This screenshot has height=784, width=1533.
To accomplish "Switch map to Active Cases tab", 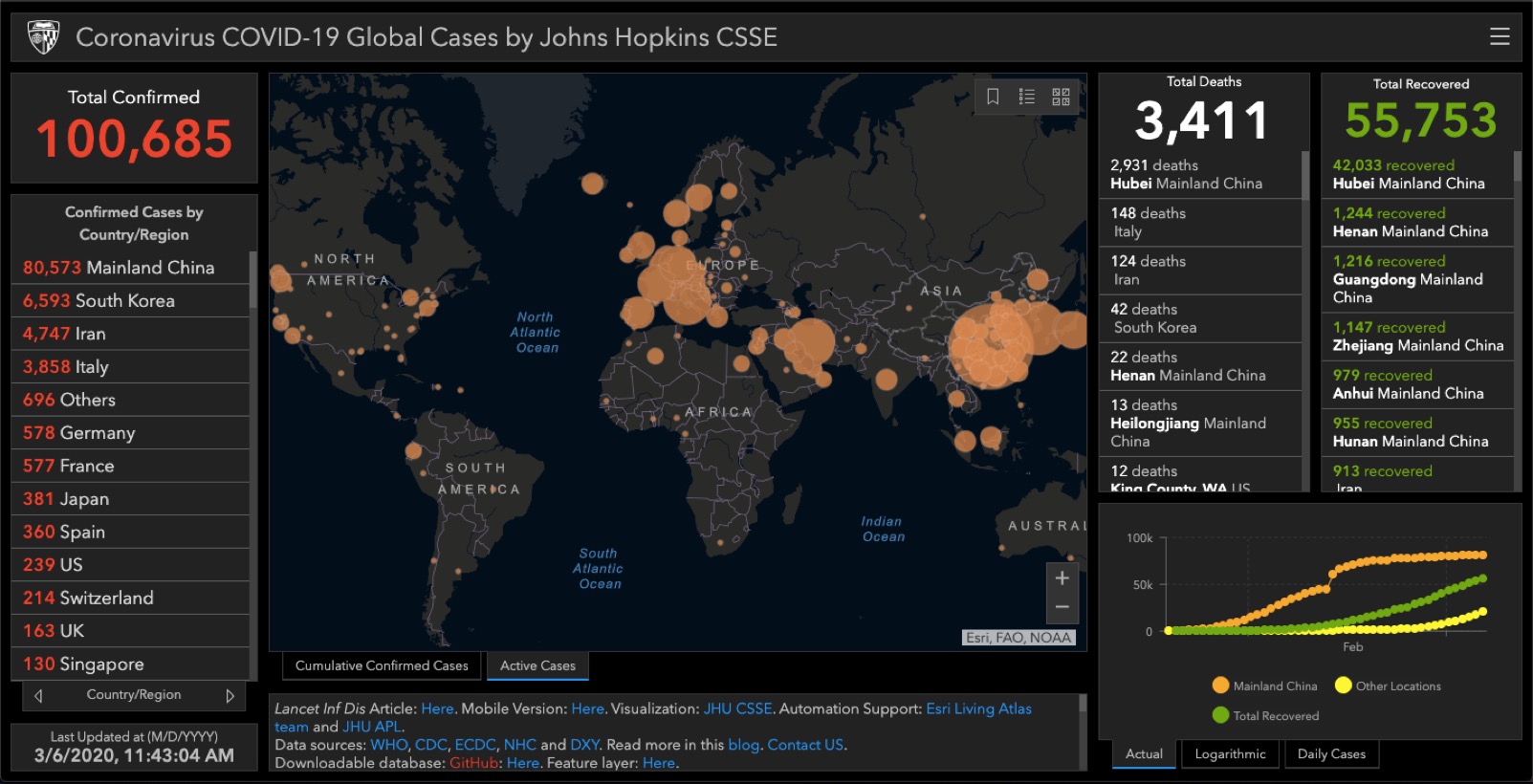I will coord(537,665).
